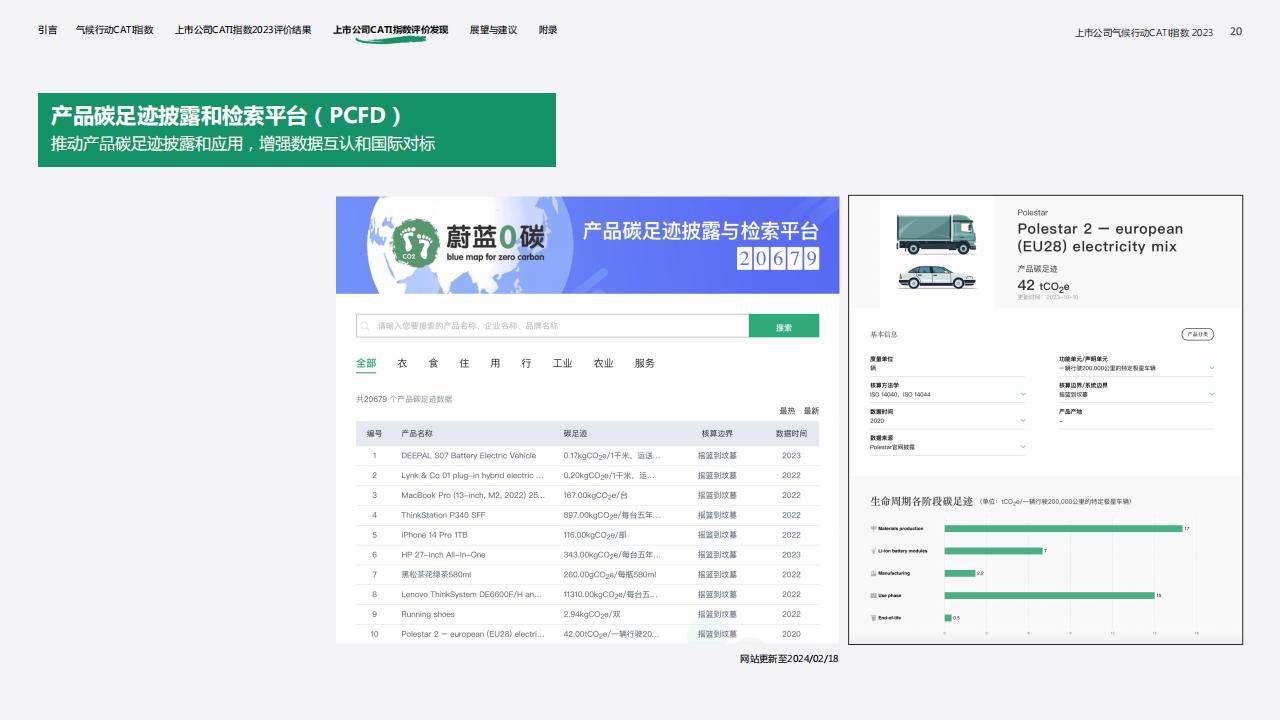
Task: Click the 数据时间 column header in table
Action: point(791,433)
